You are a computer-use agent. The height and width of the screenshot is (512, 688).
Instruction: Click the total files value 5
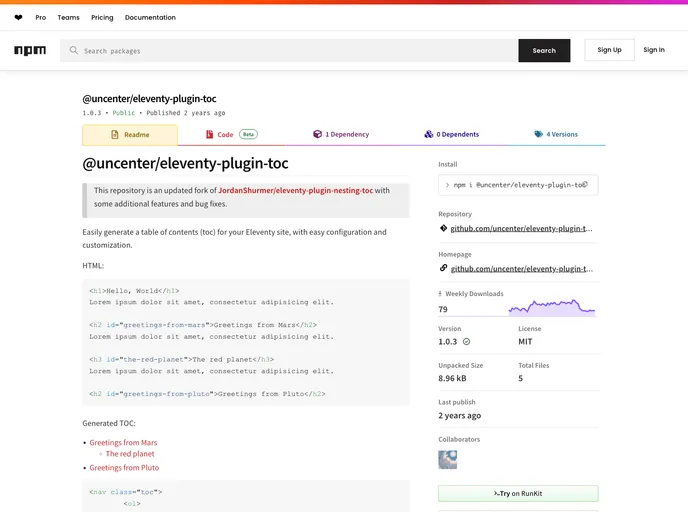[520, 378]
